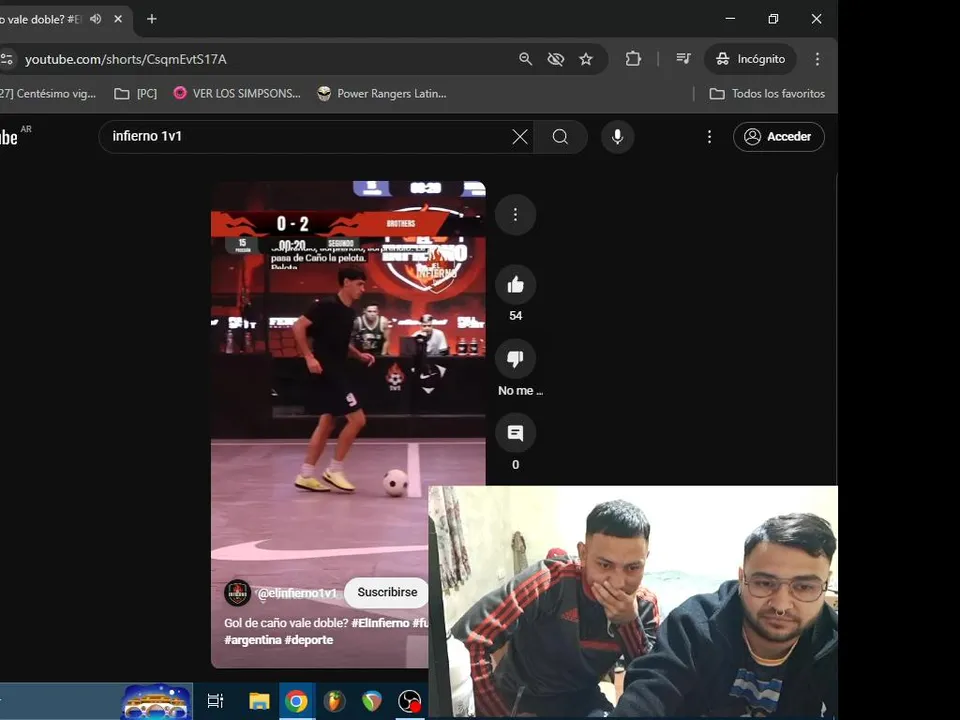Screen dimensions: 960x720
Task: Open File Explorer from taskbar
Action: click(259, 701)
